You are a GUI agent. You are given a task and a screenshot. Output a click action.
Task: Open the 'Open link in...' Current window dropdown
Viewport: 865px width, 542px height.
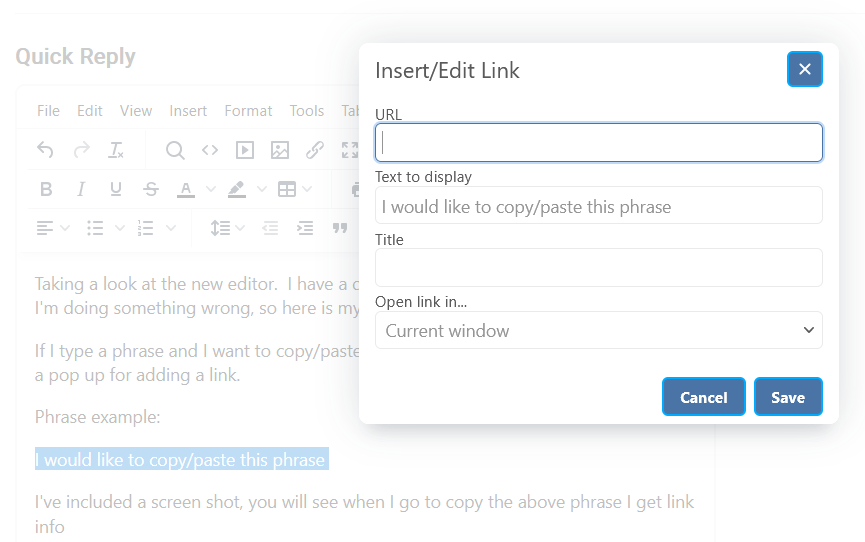[x=599, y=330]
